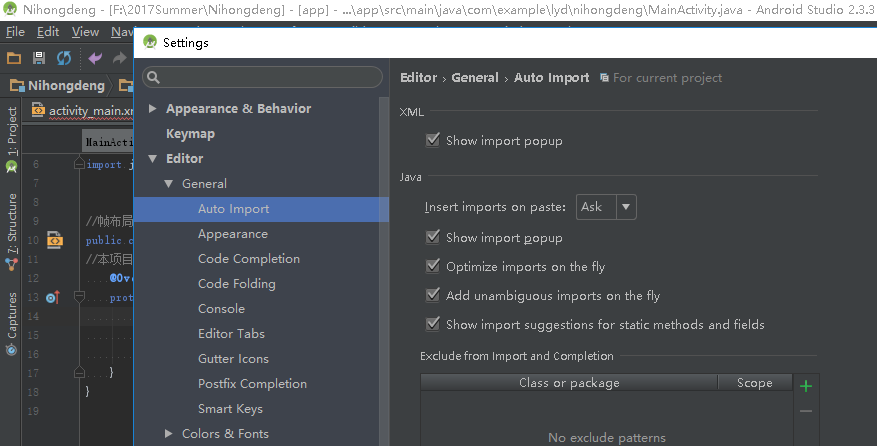
Task: Toggle Java Show import popup checkbox
Action: coord(433,237)
